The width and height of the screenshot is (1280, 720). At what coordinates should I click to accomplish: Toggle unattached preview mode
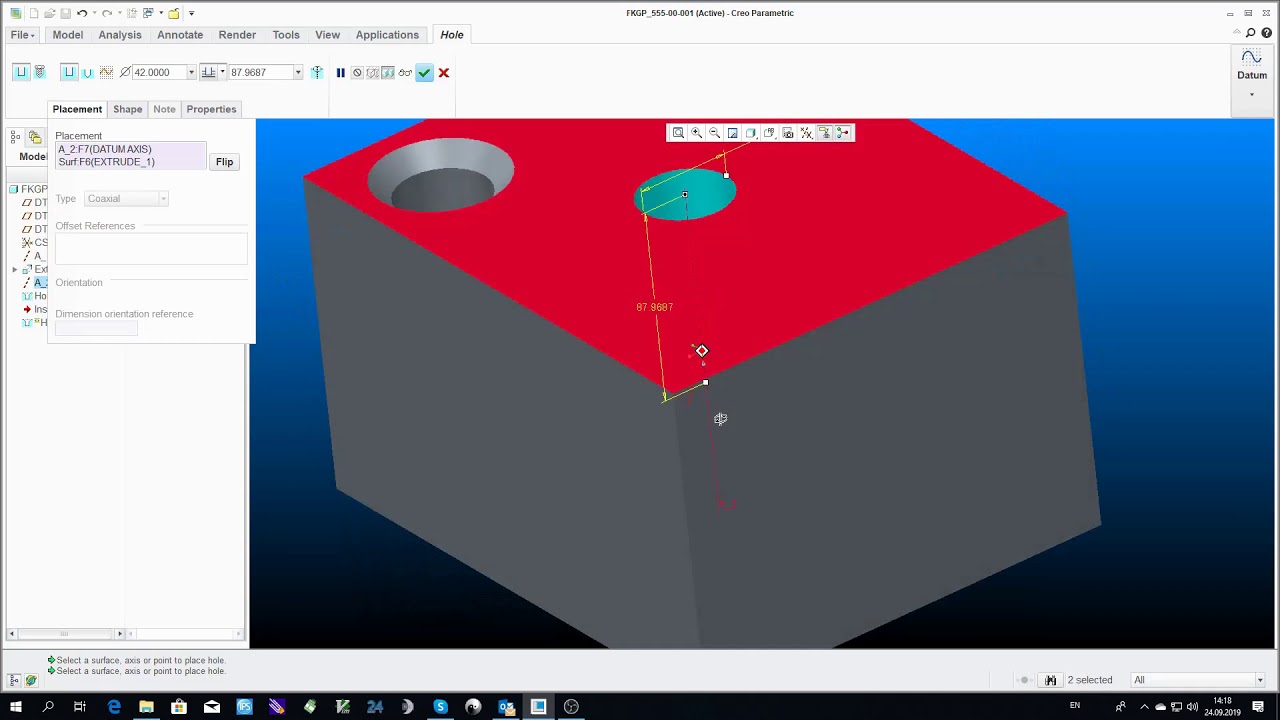click(x=373, y=72)
